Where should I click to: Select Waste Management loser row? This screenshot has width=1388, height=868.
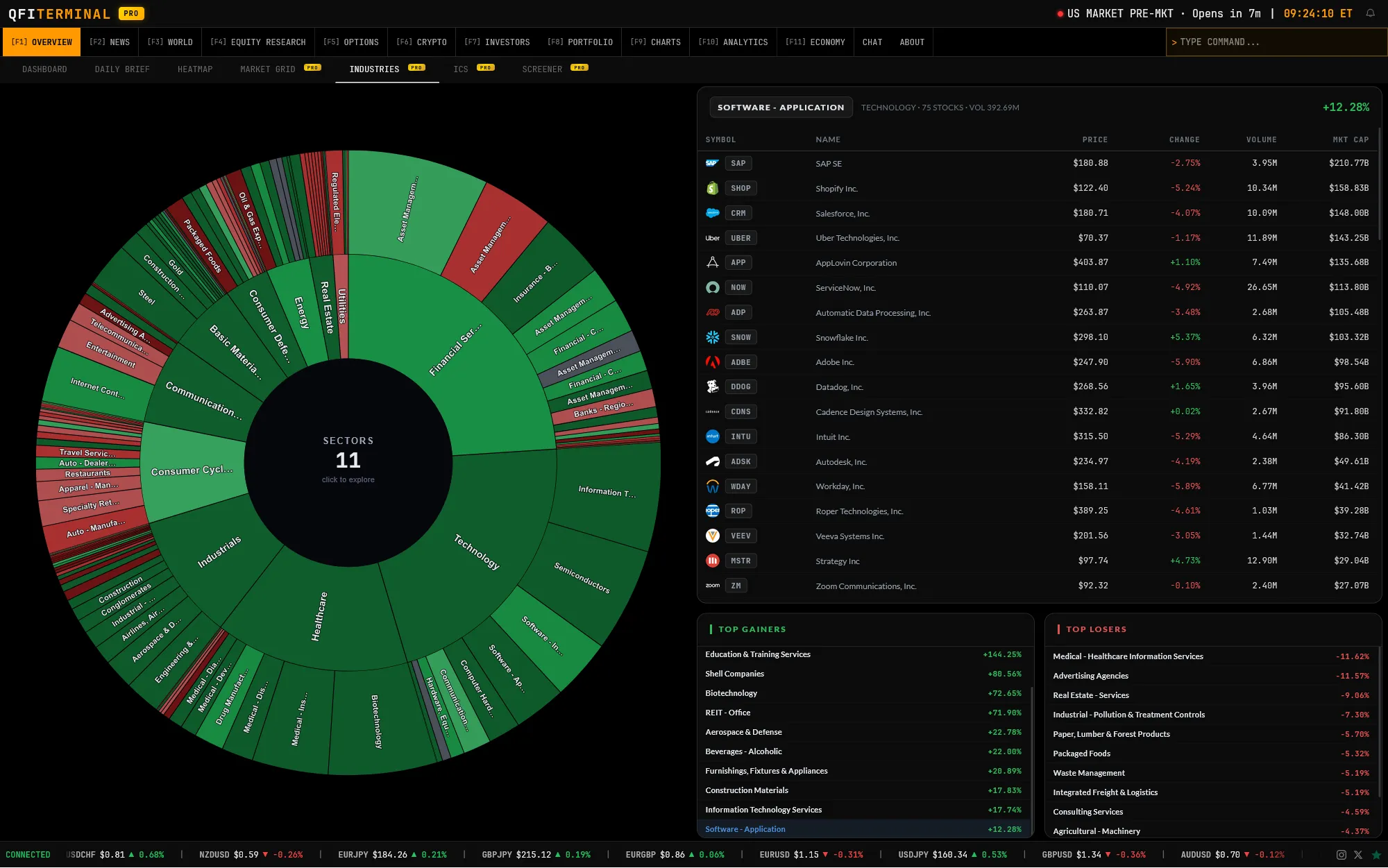coord(1211,773)
